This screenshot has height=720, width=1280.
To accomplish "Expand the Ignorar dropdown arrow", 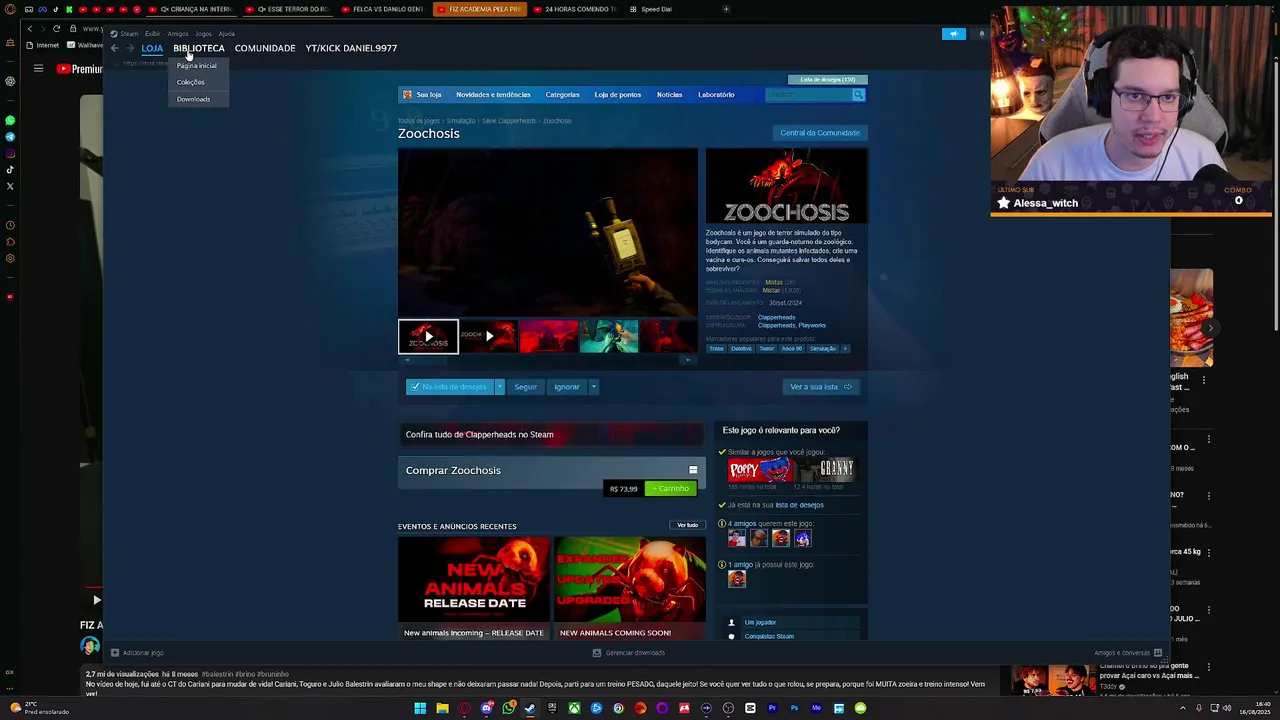I will (593, 387).
